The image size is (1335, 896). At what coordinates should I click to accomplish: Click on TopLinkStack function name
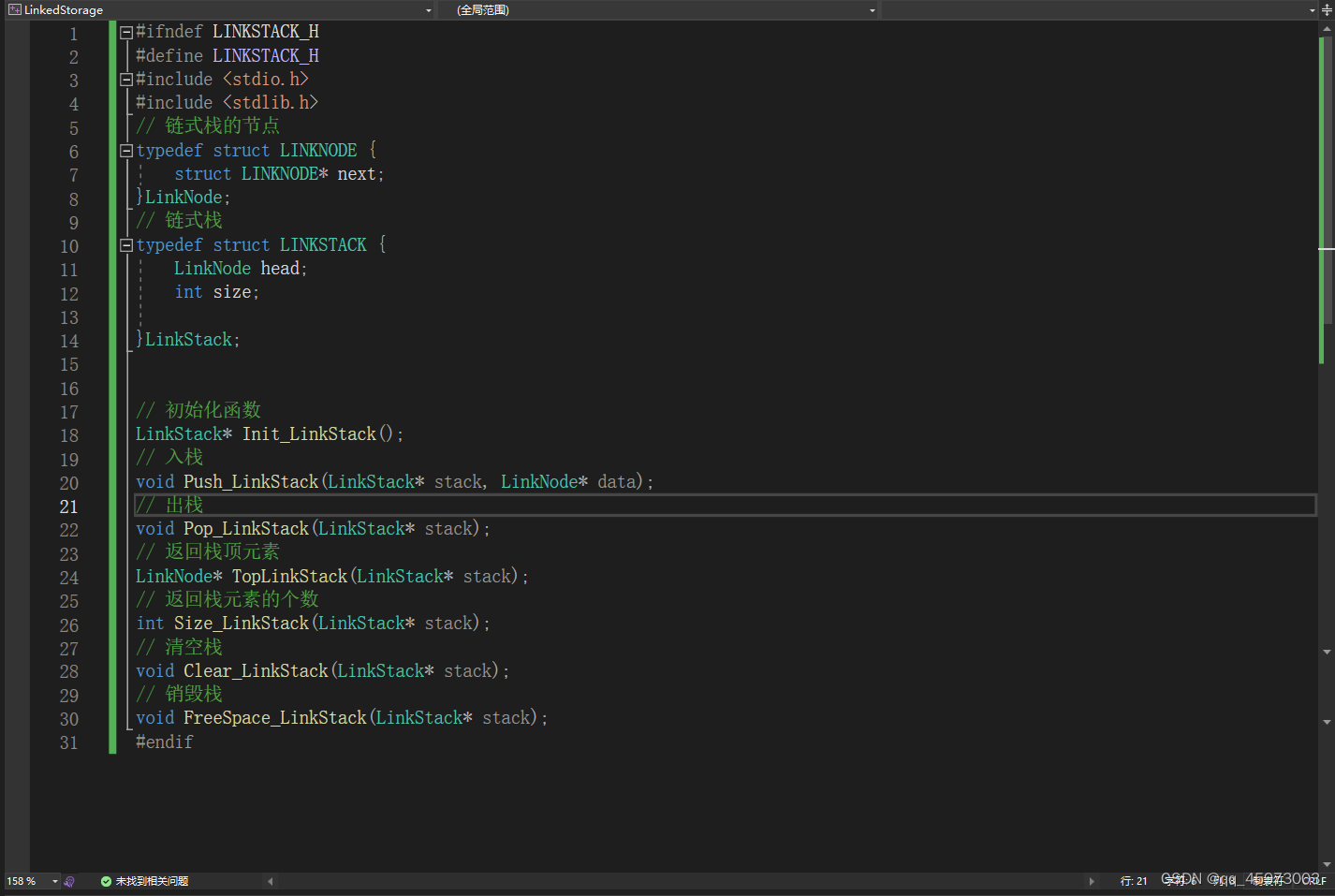click(x=289, y=577)
